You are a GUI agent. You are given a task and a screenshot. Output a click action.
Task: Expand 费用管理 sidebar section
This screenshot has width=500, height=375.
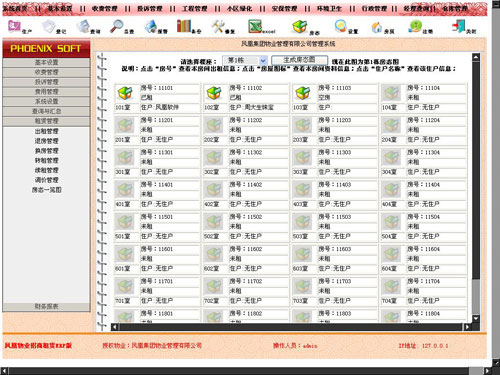[x=46, y=92]
